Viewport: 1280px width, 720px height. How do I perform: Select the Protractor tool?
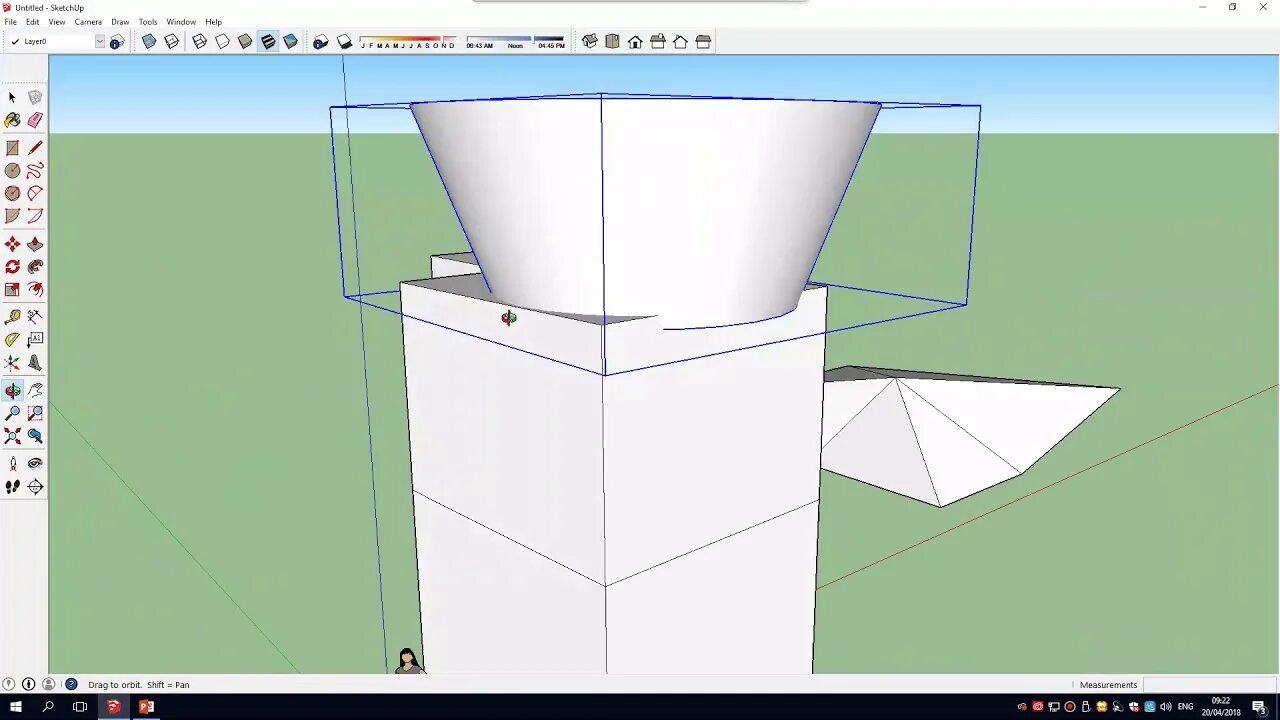12,339
